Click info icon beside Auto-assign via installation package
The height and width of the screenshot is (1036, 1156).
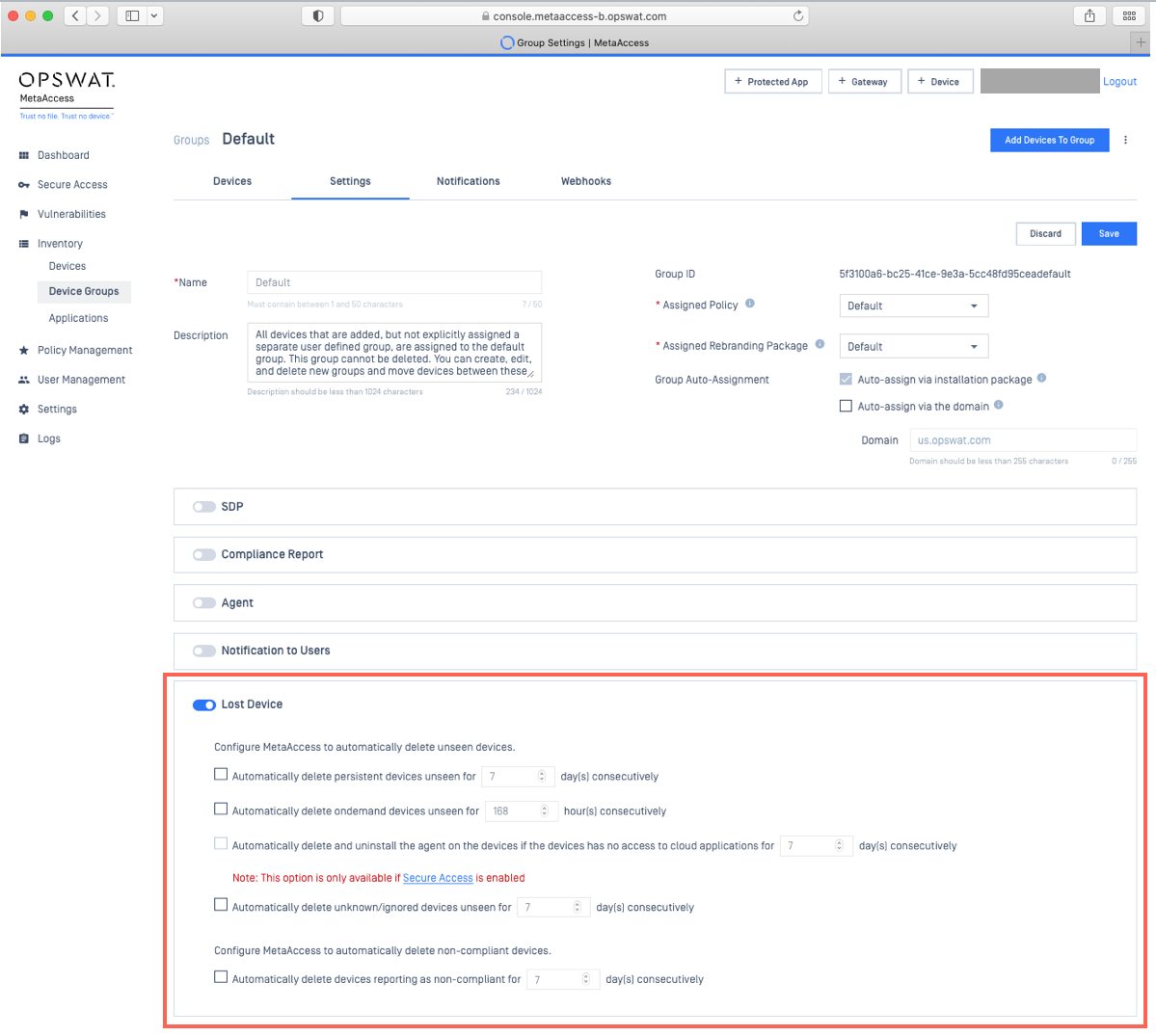[x=1041, y=378]
